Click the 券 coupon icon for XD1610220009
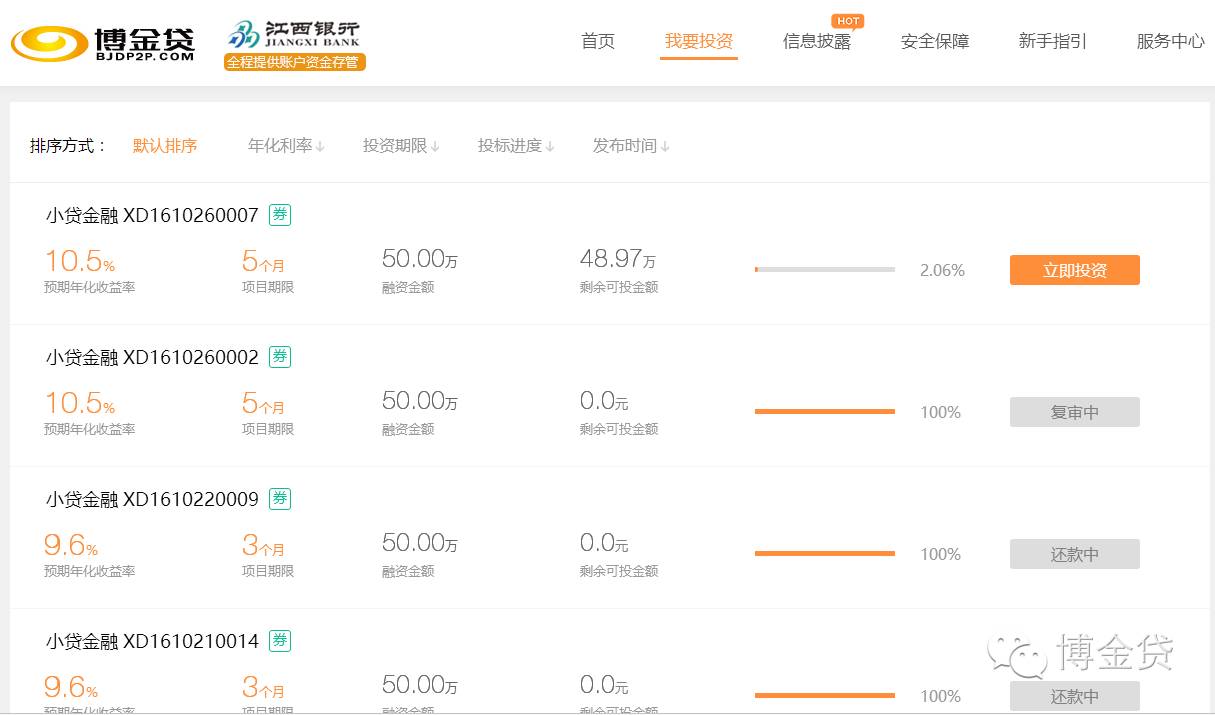Image resolution: width=1215 pixels, height=715 pixels. (280, 498)
